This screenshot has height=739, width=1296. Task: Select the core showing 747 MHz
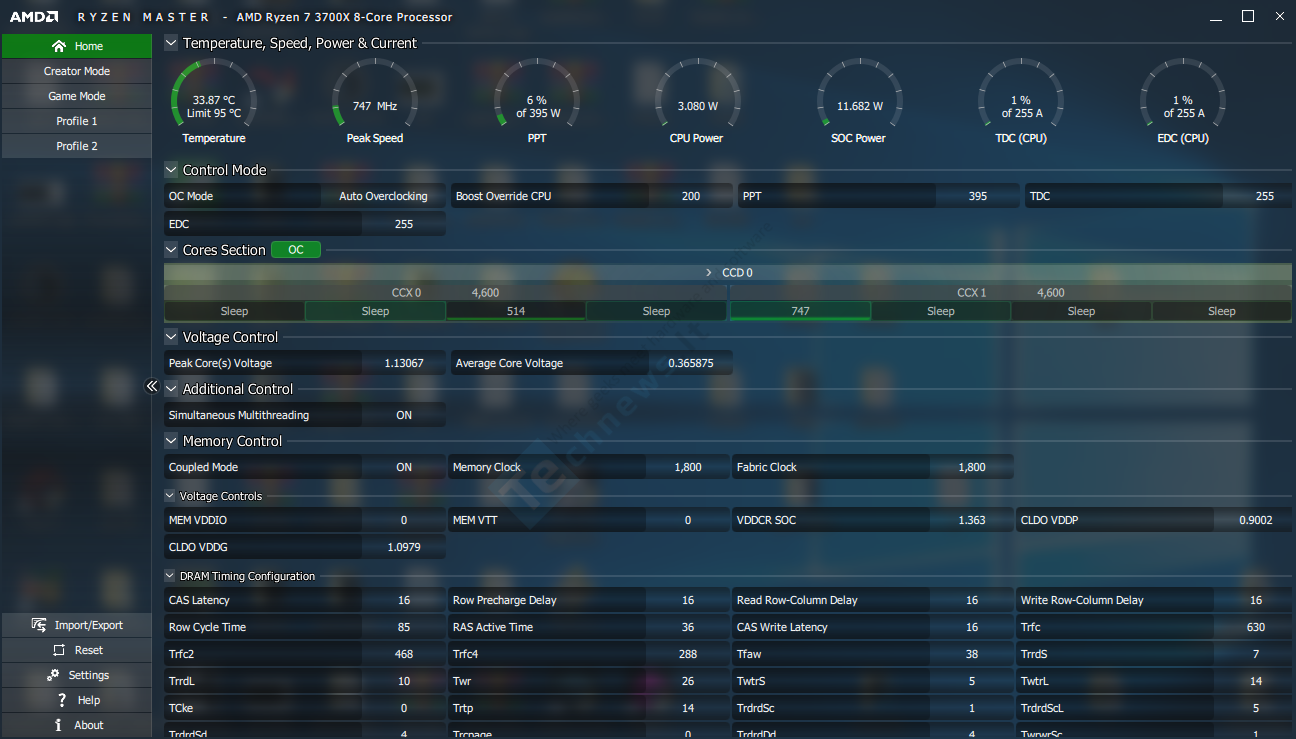point(800,311)
